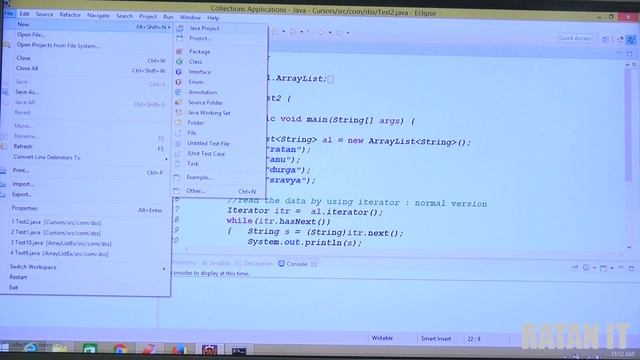The width and height of the screenshot is (640, 360).
Task: Create a new Package
Action: (x=199, y=51)
